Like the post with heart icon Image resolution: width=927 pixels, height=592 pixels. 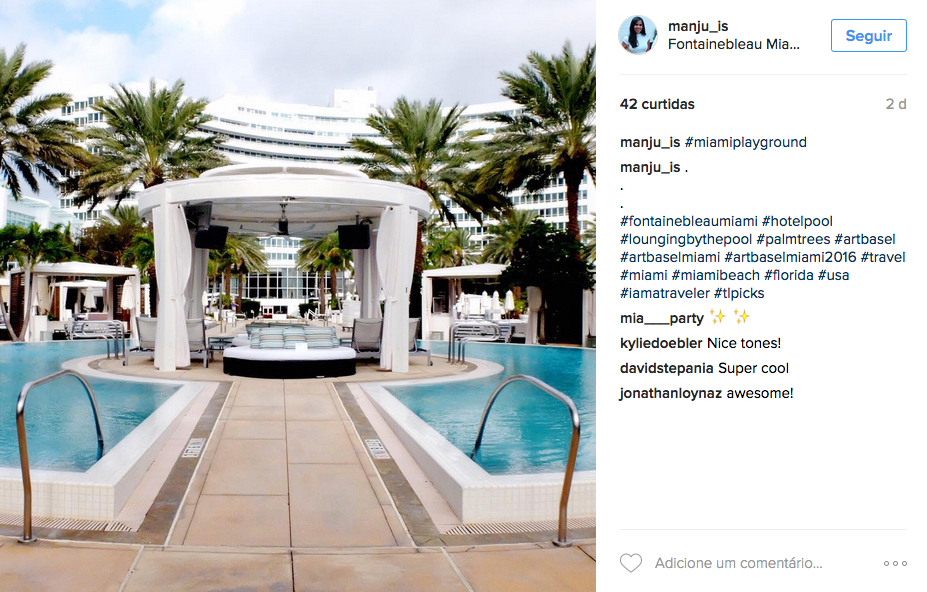[x=631, y=563]
